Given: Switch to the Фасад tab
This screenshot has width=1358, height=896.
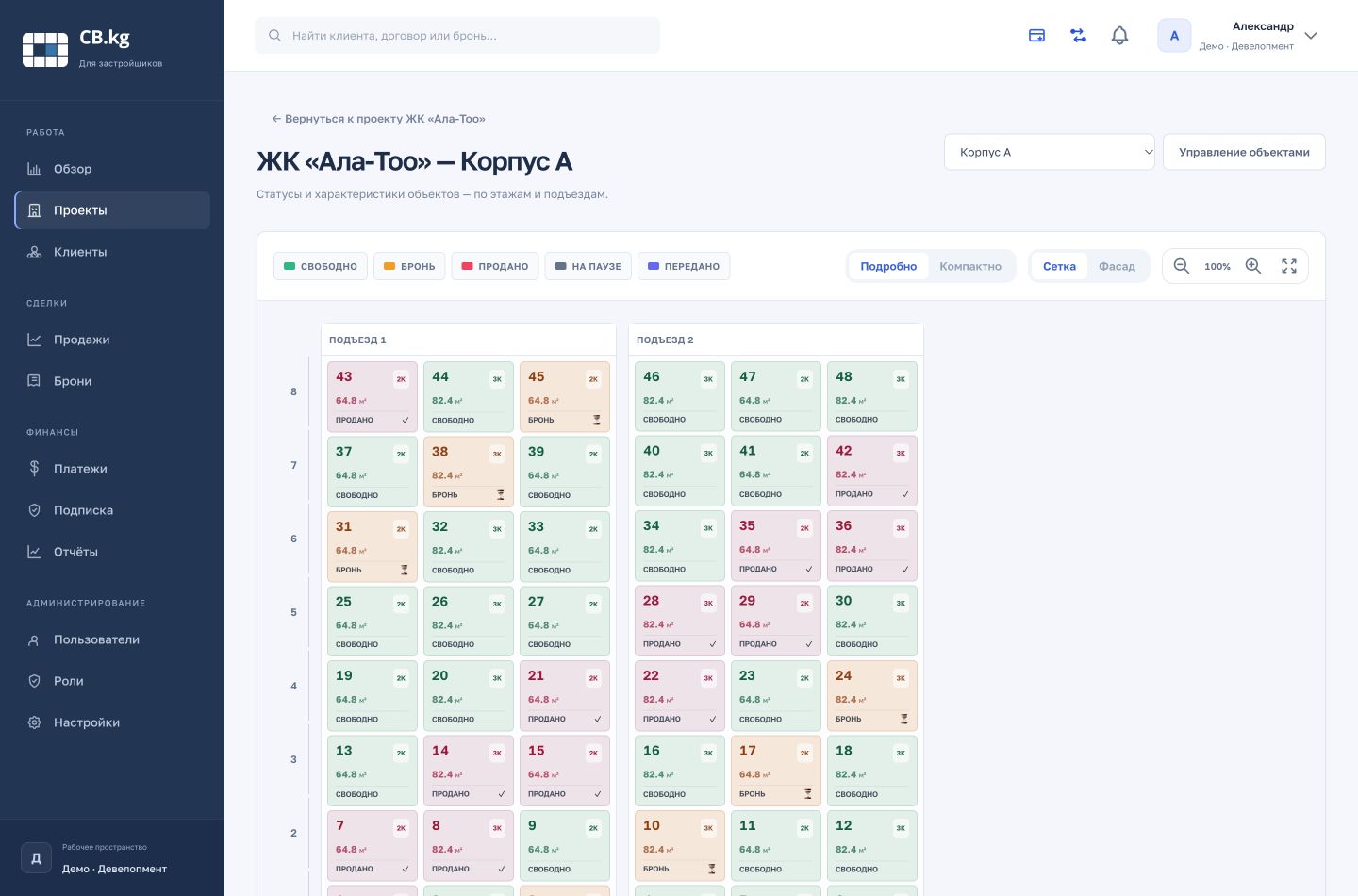Looking at the screenshot, I should [1117, 266].
